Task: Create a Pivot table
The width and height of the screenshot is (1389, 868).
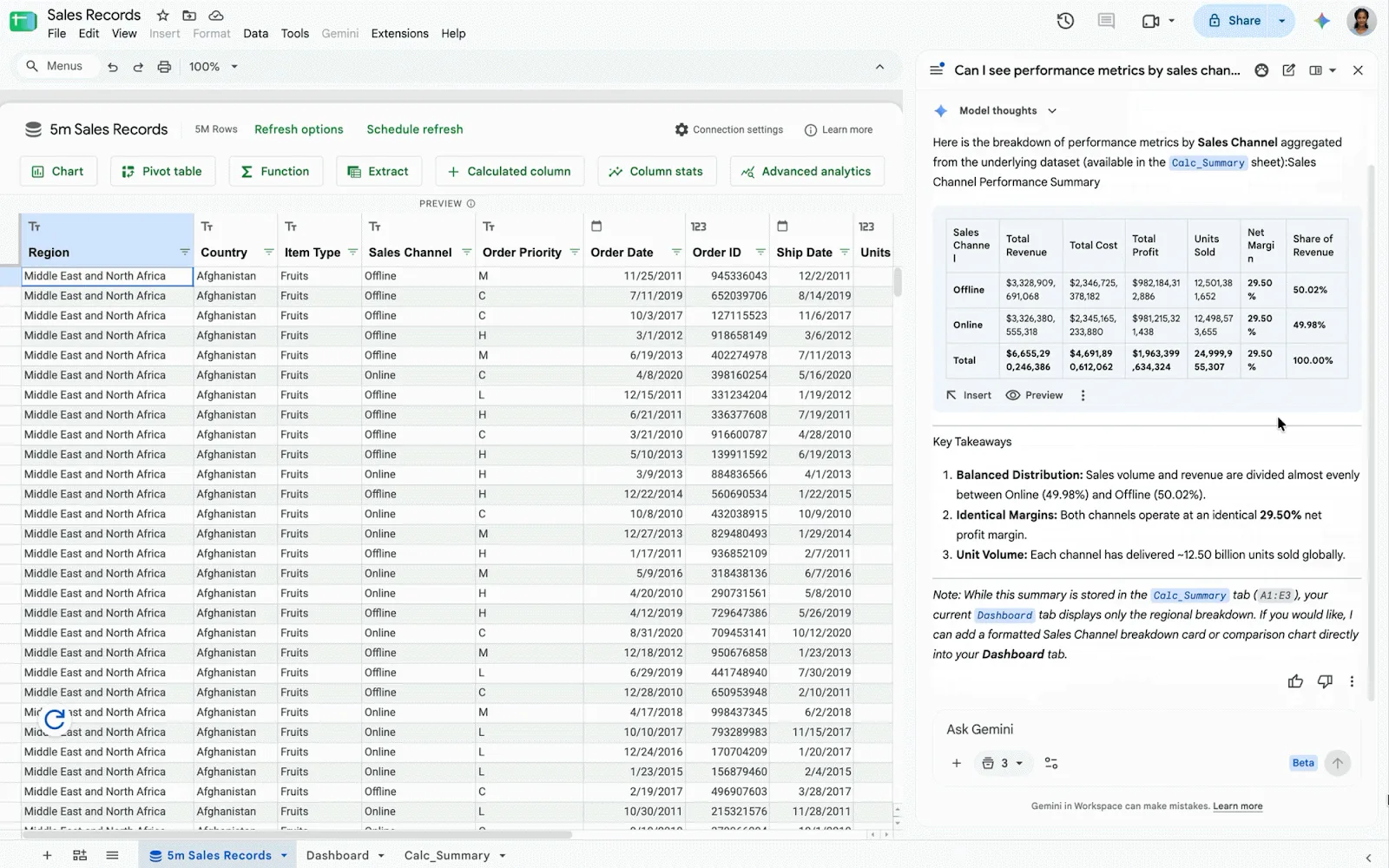Action: (x=162, y=171)
